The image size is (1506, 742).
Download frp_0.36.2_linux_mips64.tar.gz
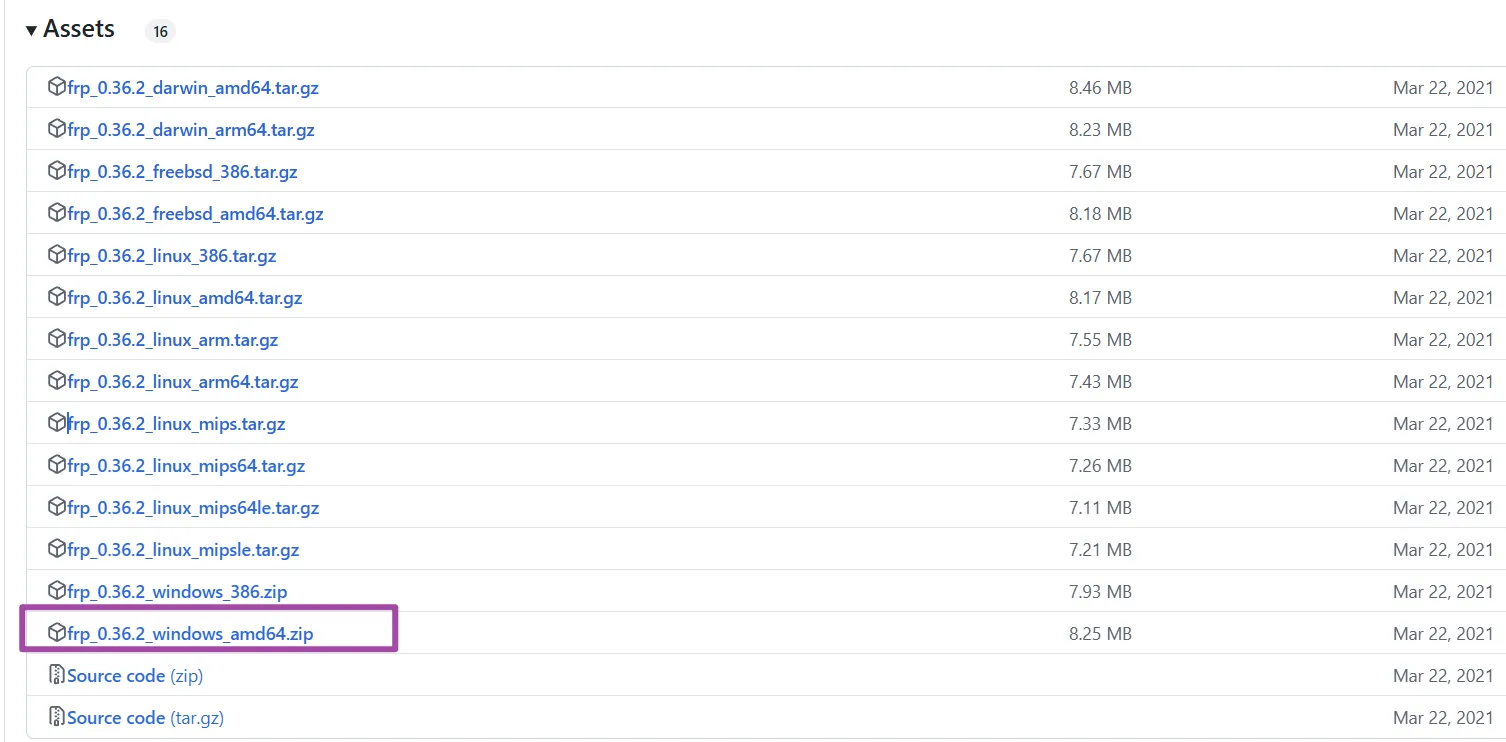186,466
